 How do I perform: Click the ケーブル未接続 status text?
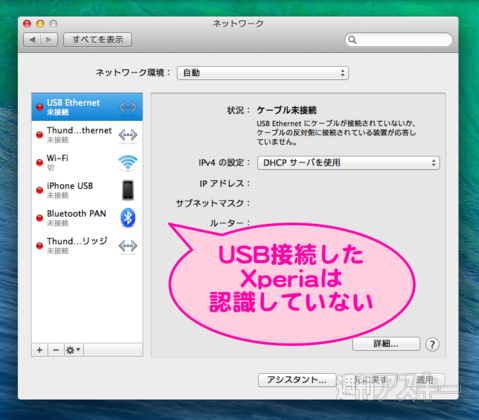tap(286, 110)
